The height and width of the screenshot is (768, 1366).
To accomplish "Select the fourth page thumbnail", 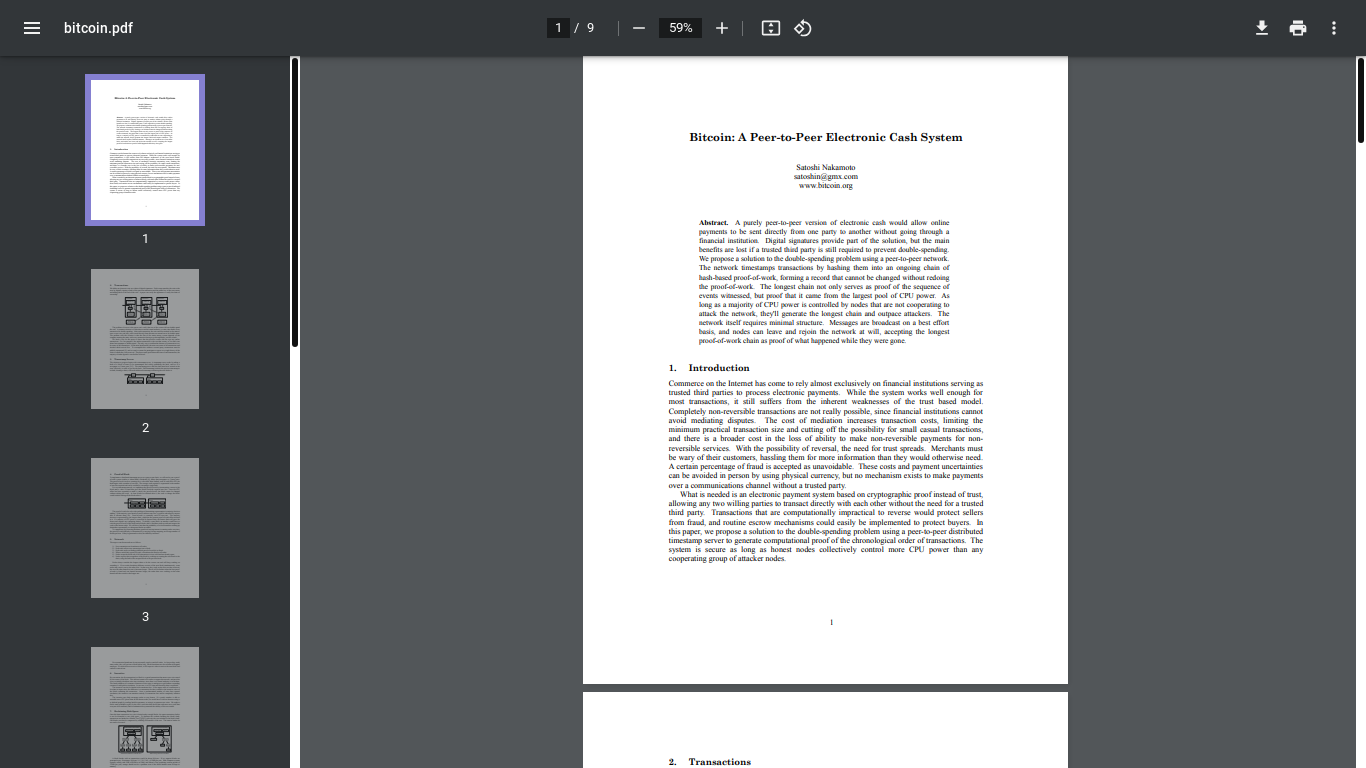I will [145, 707].
